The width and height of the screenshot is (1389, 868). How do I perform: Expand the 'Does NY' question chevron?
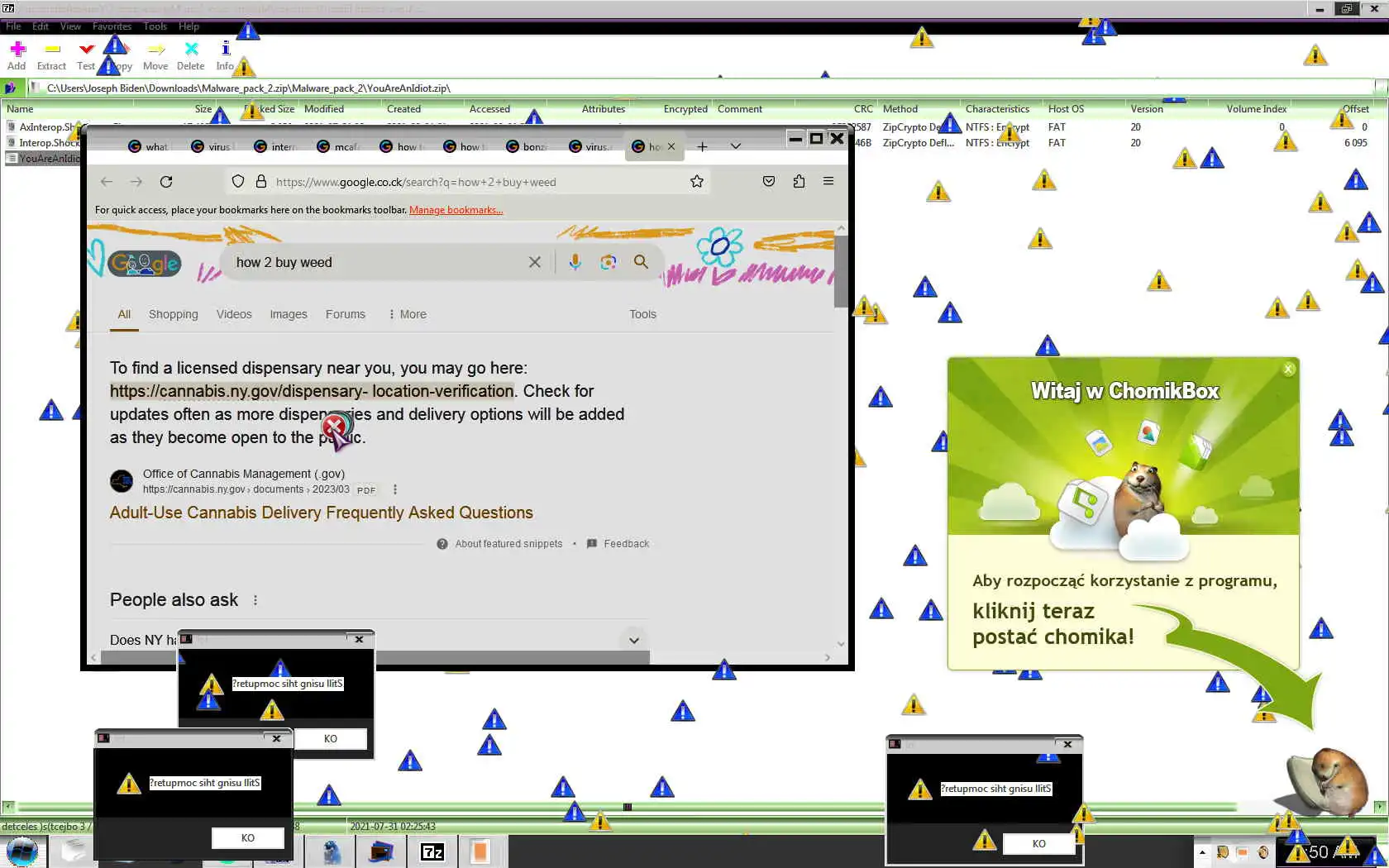(634, 640)
